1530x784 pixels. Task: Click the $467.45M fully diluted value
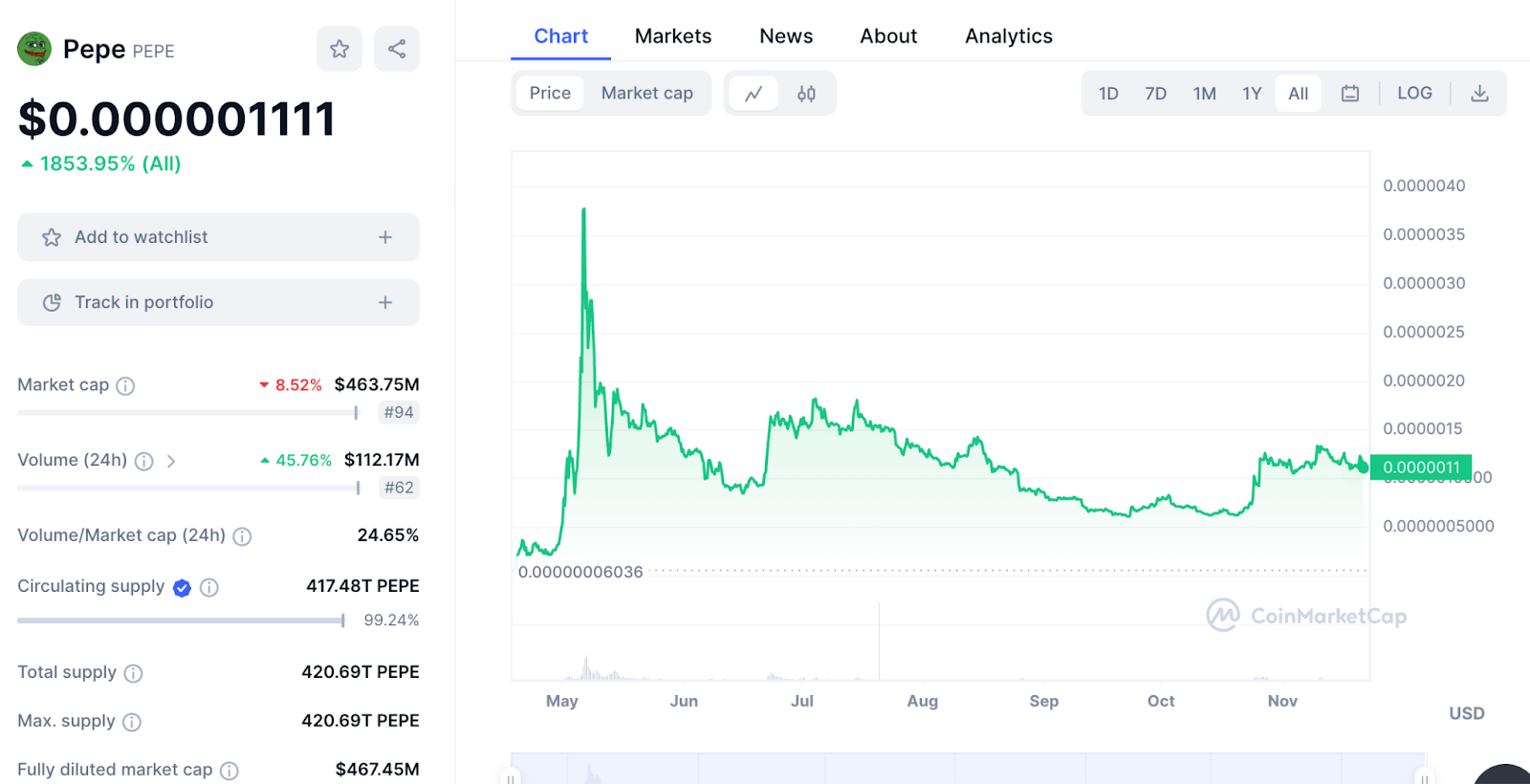[x=378, y=770]
